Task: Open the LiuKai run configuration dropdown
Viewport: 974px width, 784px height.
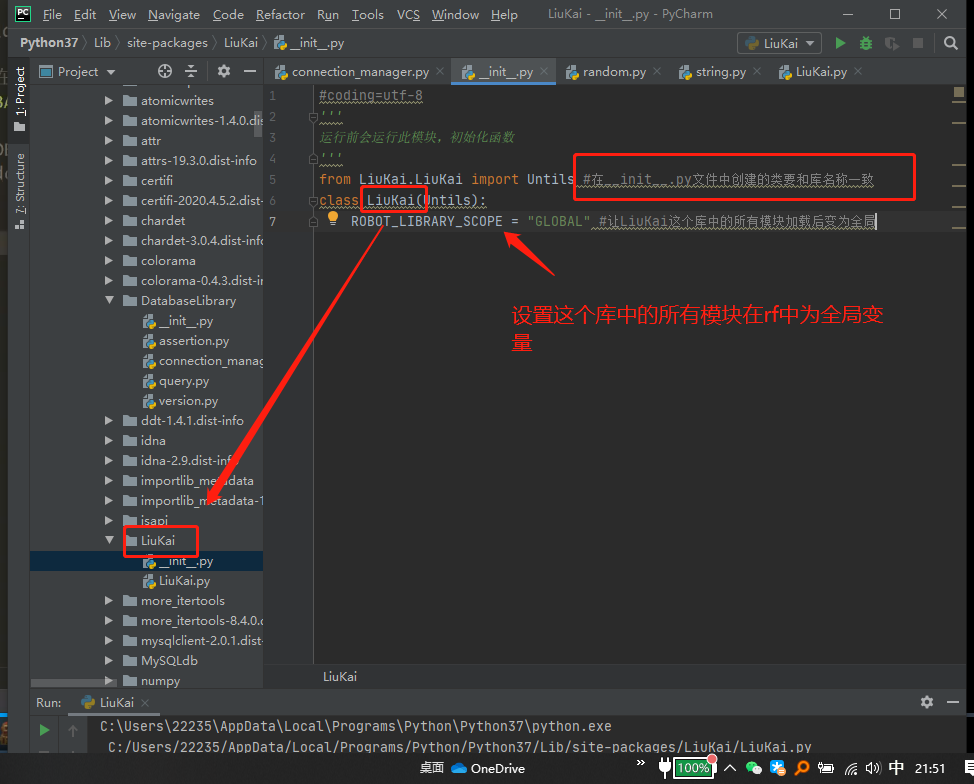Action: (x=780, y=43)
